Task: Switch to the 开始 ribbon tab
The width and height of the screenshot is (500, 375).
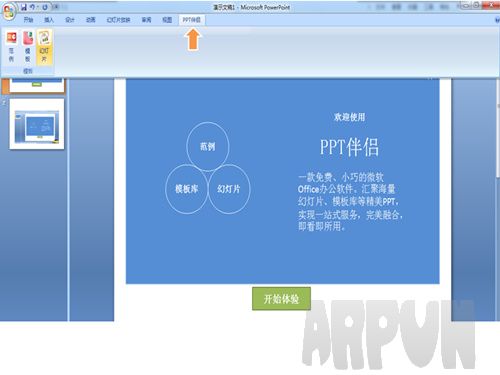Action: pos(28,20)
